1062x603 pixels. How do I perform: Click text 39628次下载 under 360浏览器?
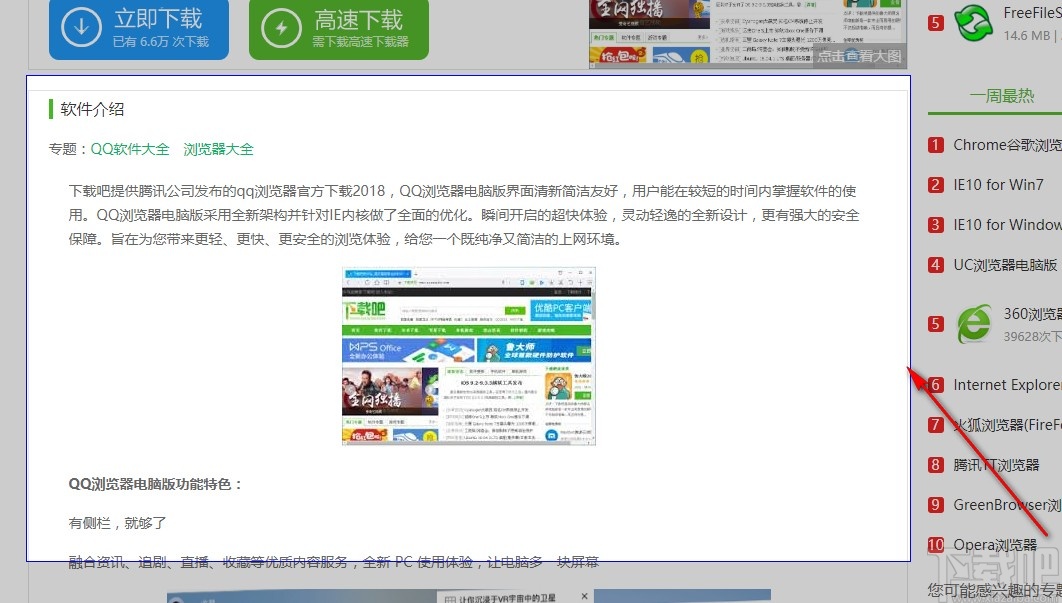click(1032, 336)
